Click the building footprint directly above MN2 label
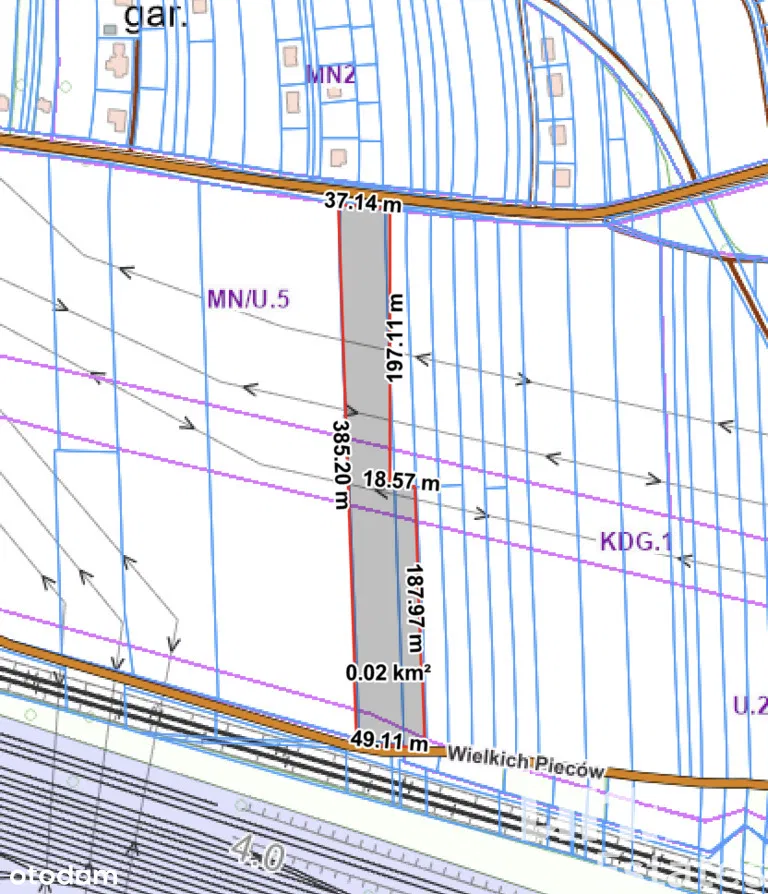 292,54
